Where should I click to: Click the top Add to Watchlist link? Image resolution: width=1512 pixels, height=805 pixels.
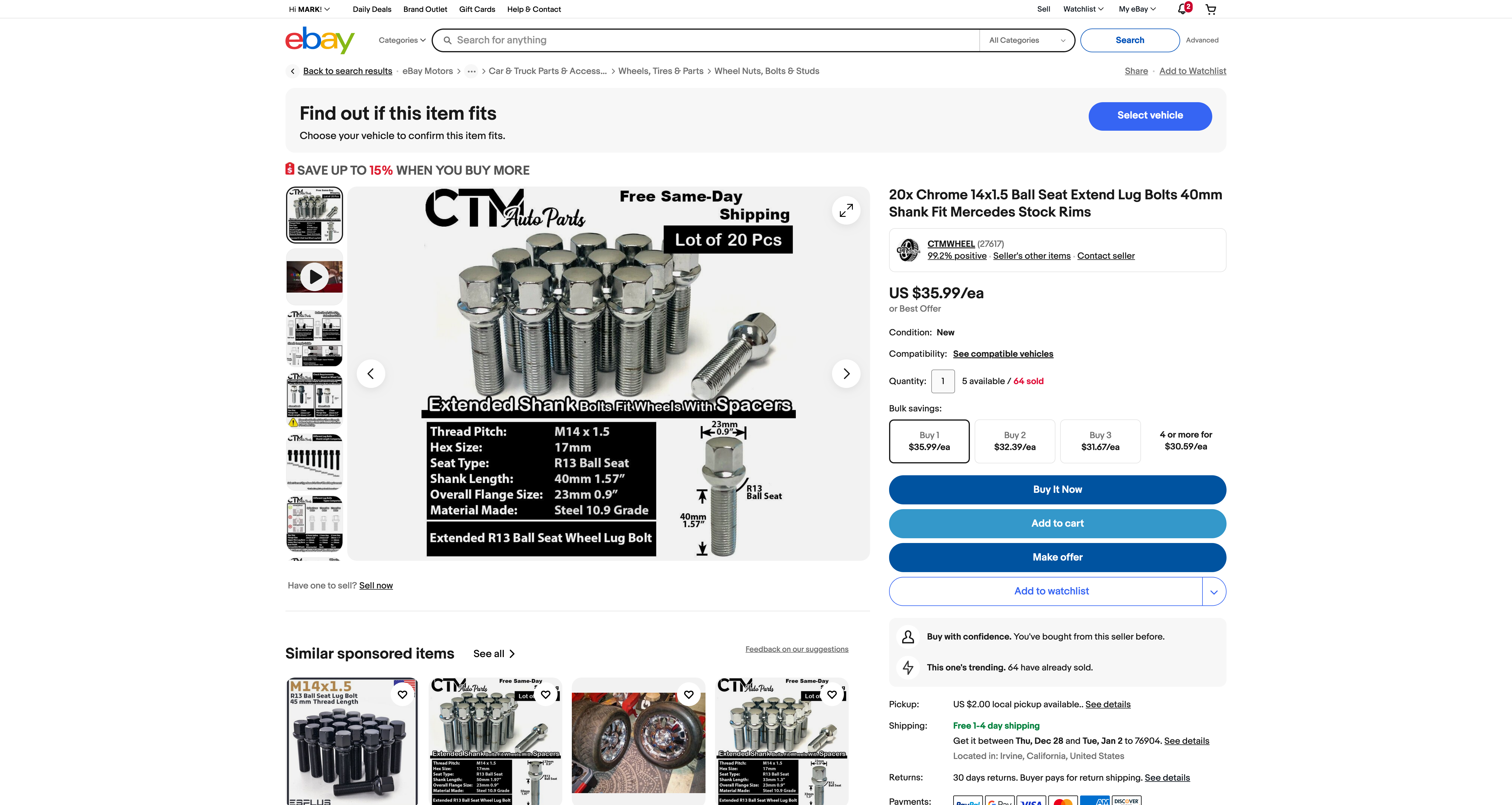pos(1192,71)
